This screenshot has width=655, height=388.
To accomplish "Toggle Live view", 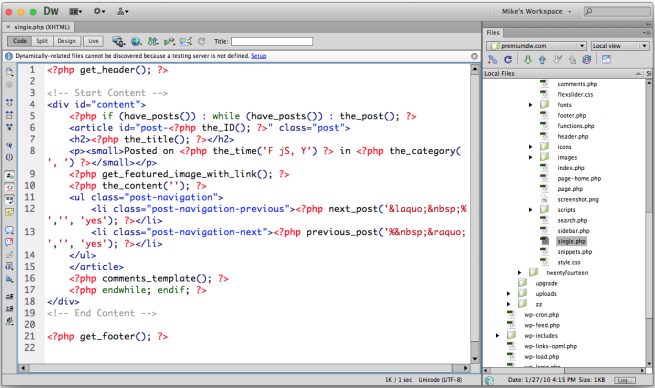I will 93,41.
